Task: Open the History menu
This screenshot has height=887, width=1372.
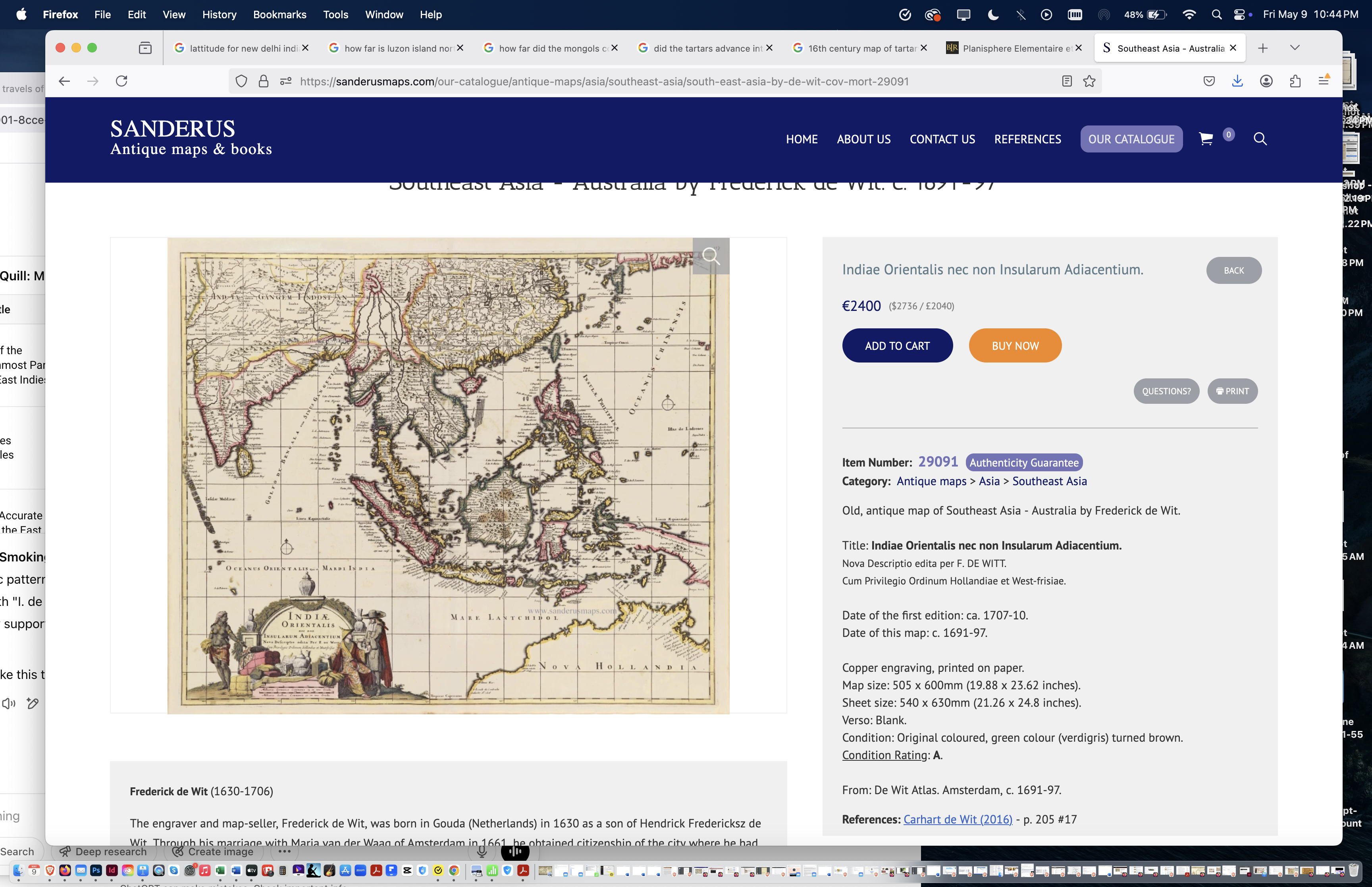Action: click(220, 14)
